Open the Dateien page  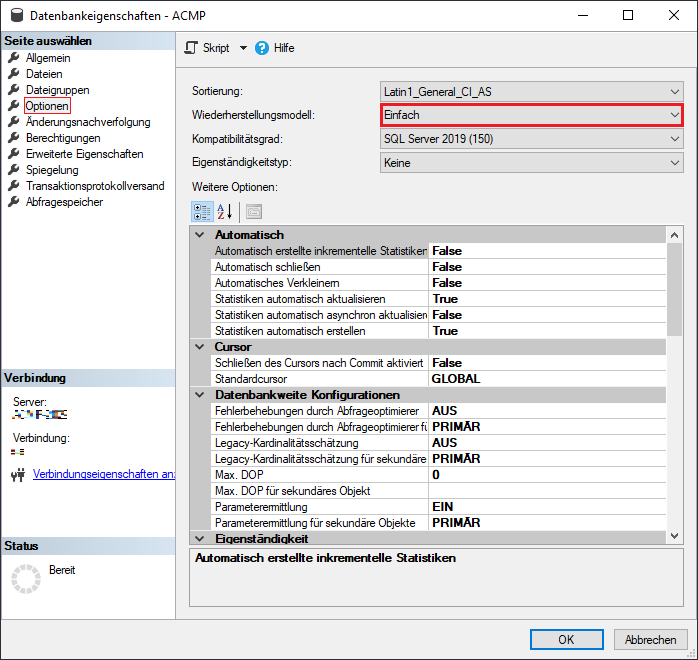pos(44,74)
